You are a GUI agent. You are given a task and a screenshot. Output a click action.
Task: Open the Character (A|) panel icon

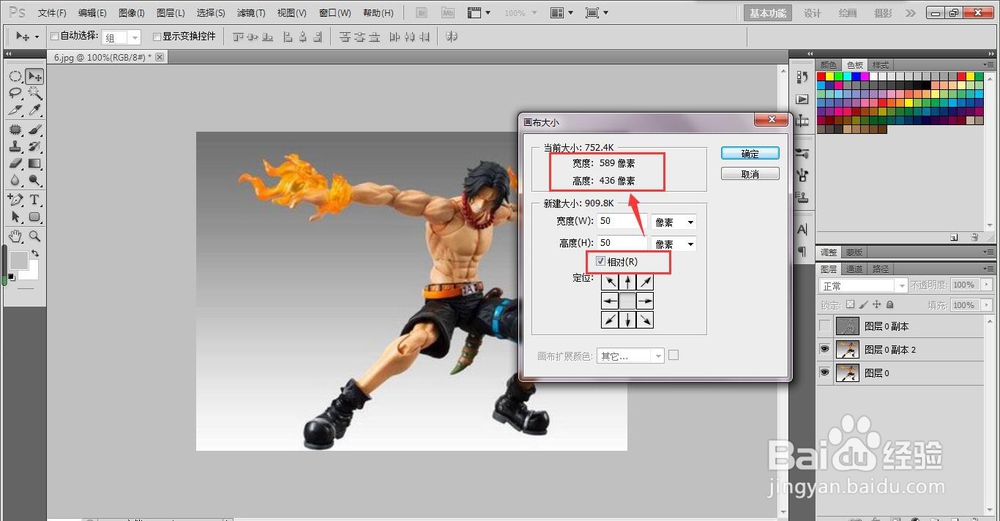tap(802, 230)
